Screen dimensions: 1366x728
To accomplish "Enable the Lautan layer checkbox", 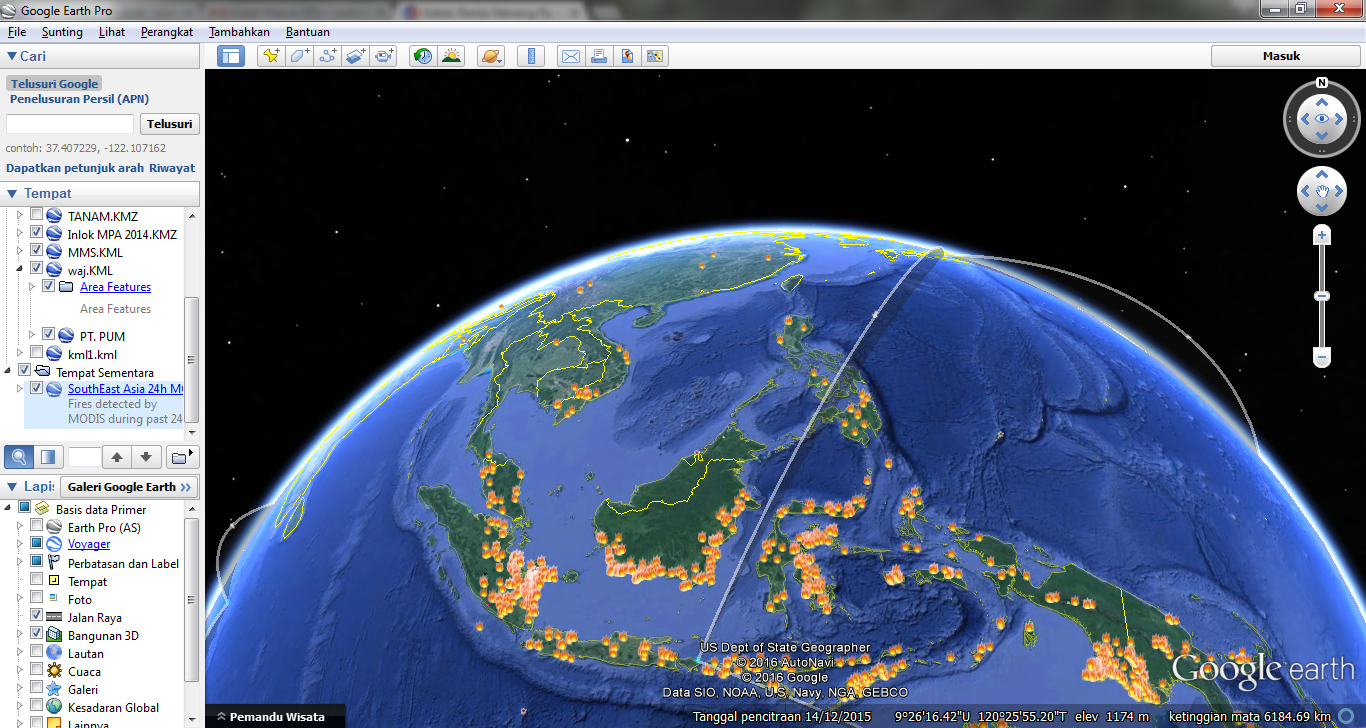I will (36, 652).
